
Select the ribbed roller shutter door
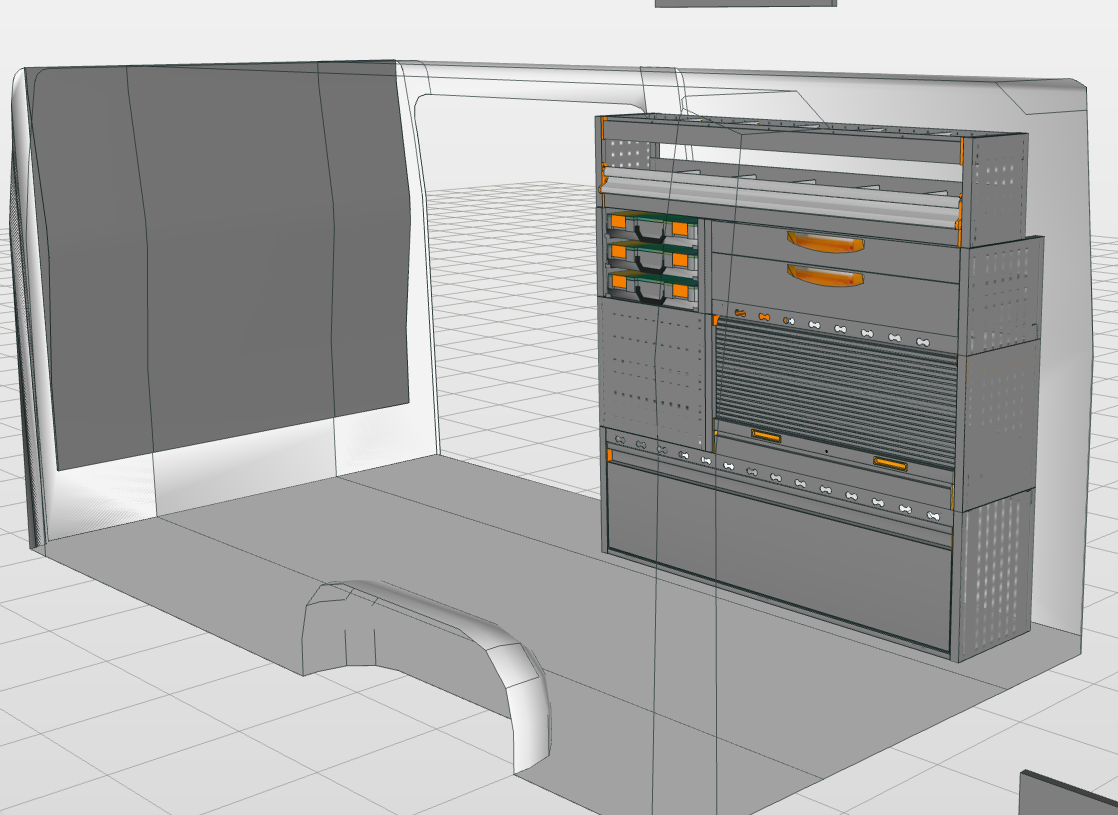(x=835, y=385)
